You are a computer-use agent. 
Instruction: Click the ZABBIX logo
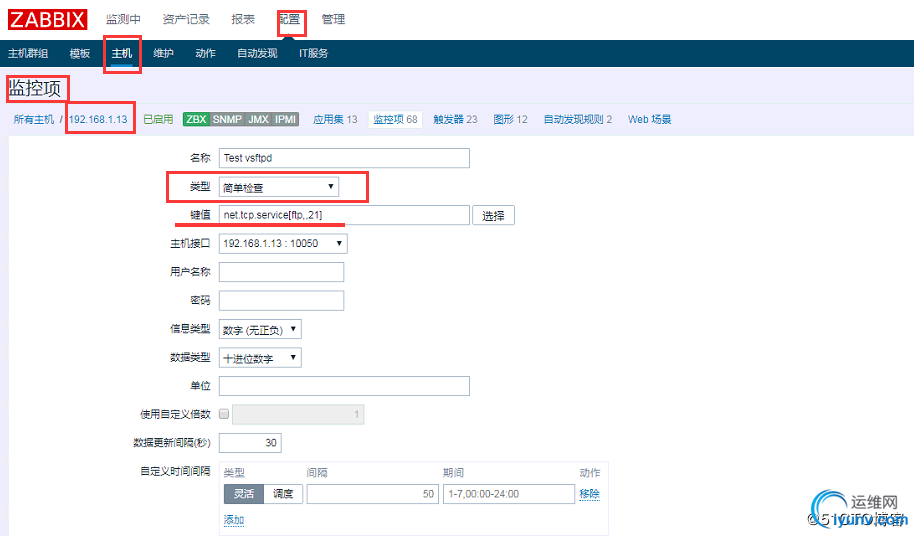(x=47, y=19)
